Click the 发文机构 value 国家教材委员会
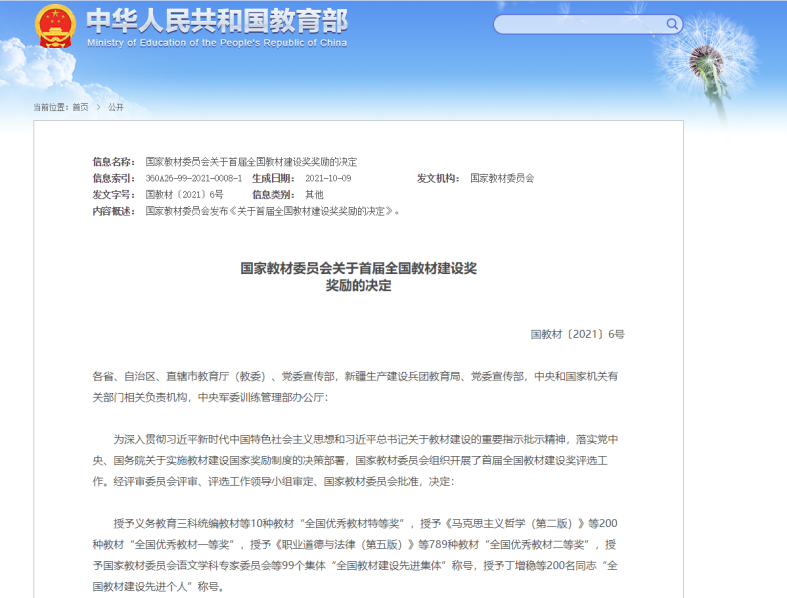This screenshot has width=787, height=598. click(x=502, y=178)
